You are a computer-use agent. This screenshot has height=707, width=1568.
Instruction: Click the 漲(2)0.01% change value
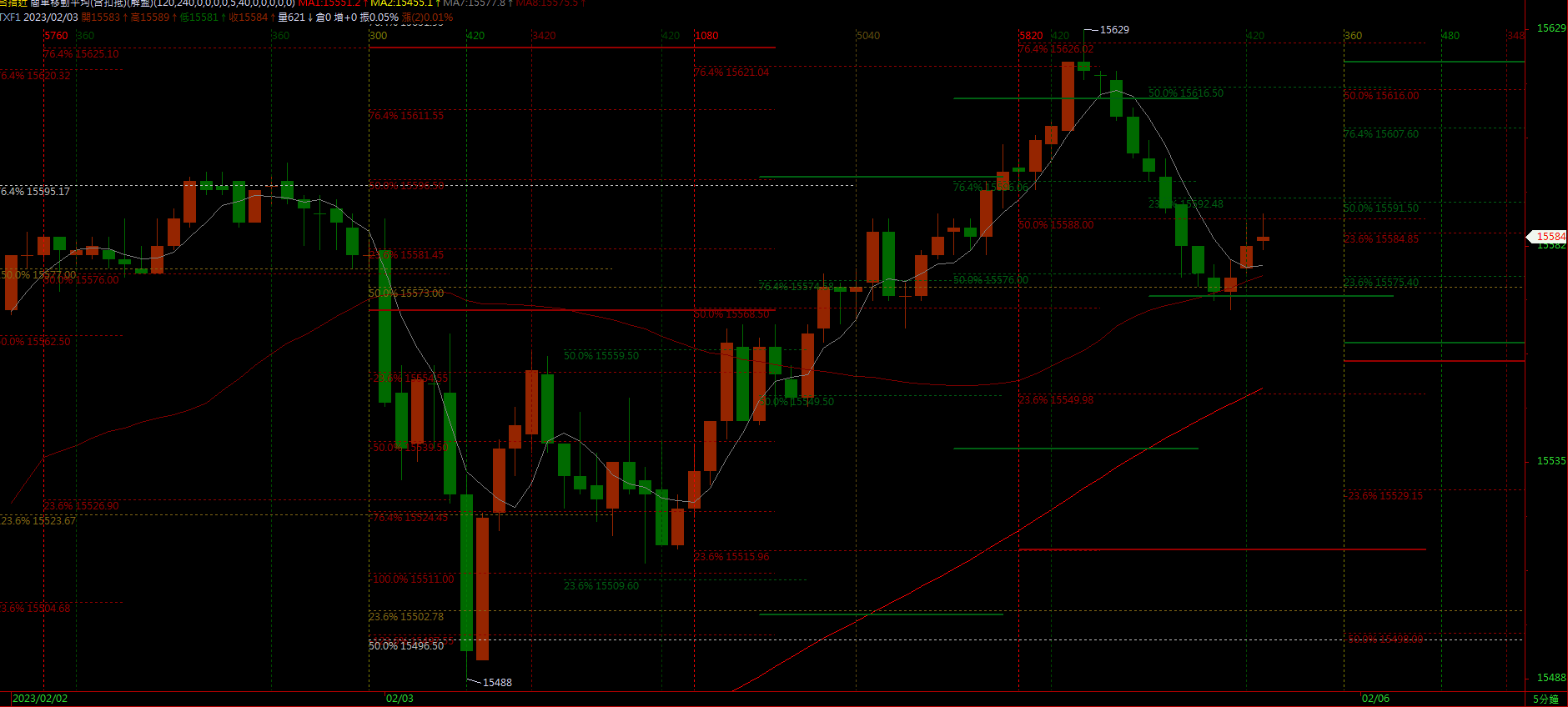(x=428, y=17)
